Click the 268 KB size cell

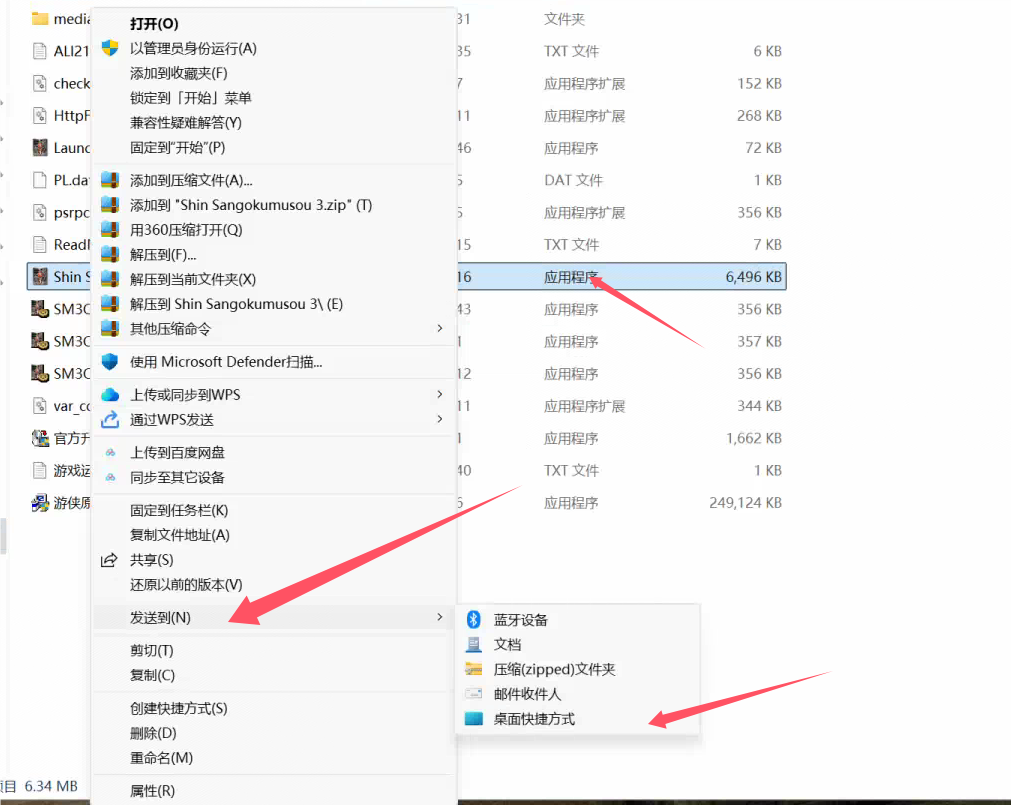tap(760, 116)
